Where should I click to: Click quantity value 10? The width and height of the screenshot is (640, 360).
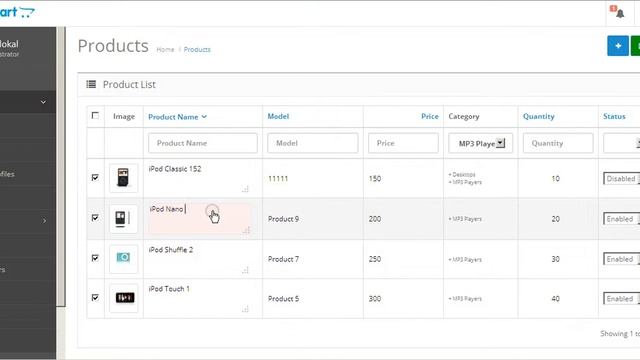pyautogui.click(x=556, y=178)
